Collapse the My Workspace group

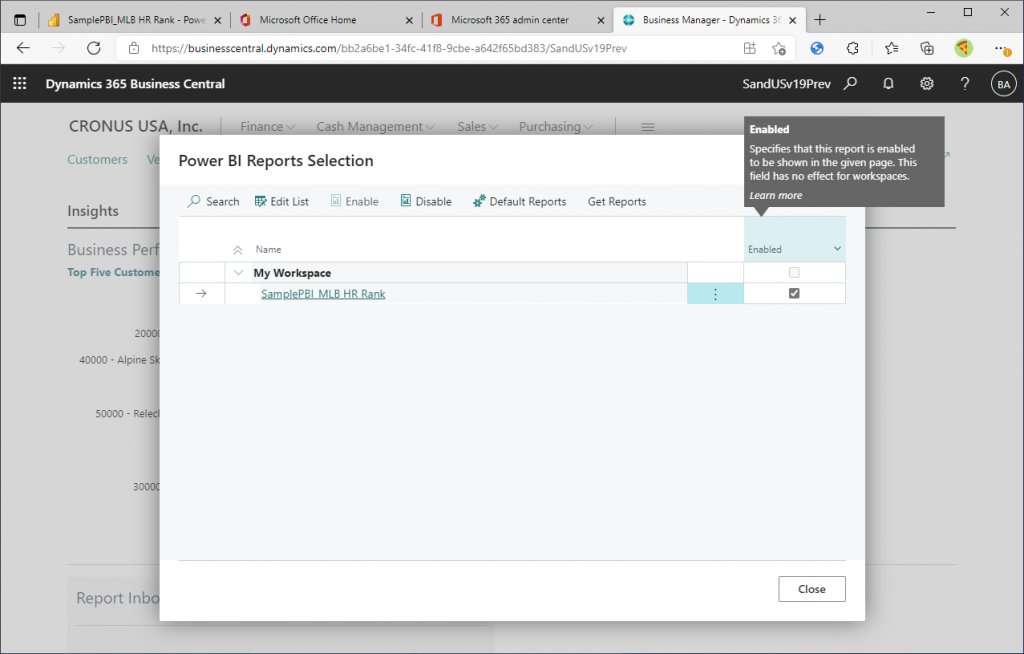(x=238, y=273)
